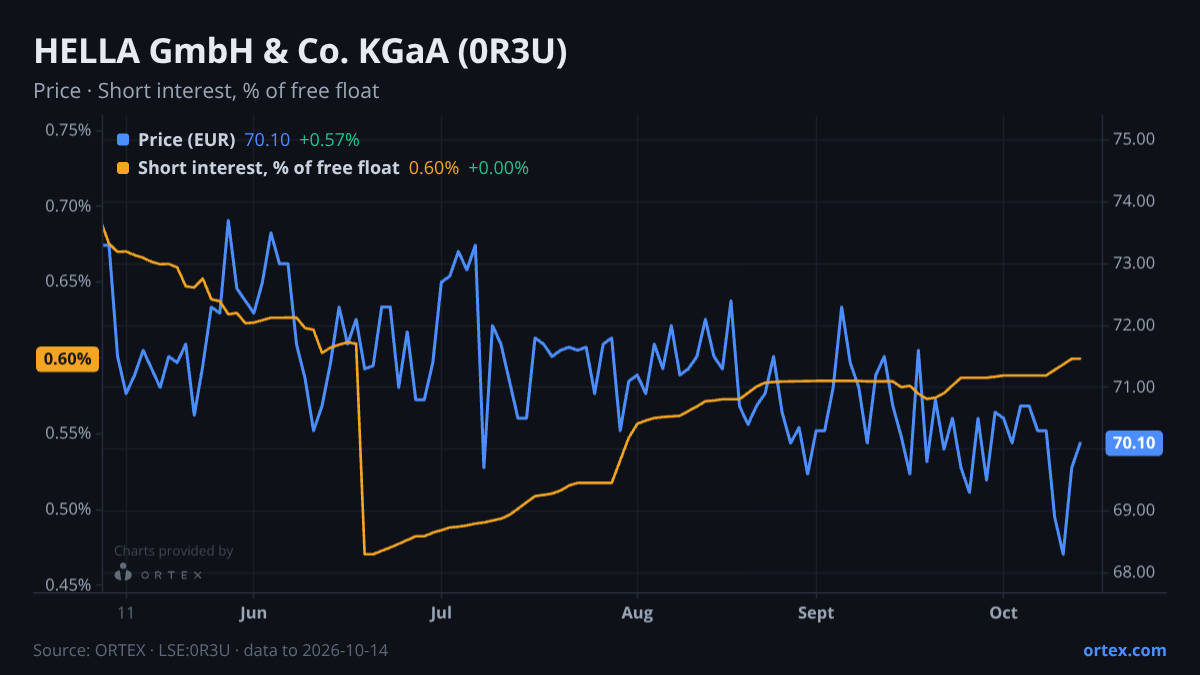Click the 75.00 right axis label
Image resolution: width=1200 pixels, height=675 pixels.
tap(1133, 139)
